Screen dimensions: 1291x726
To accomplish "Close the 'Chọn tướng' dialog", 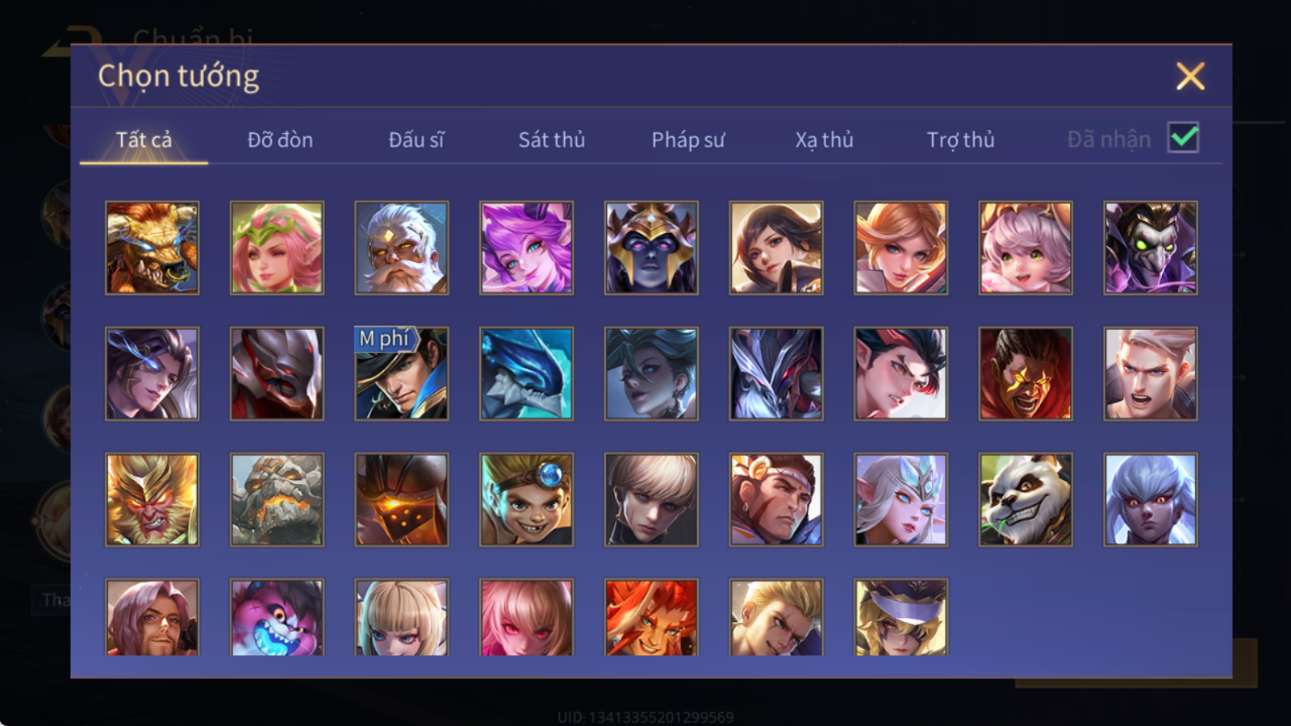I will (x=1190, y=76).
